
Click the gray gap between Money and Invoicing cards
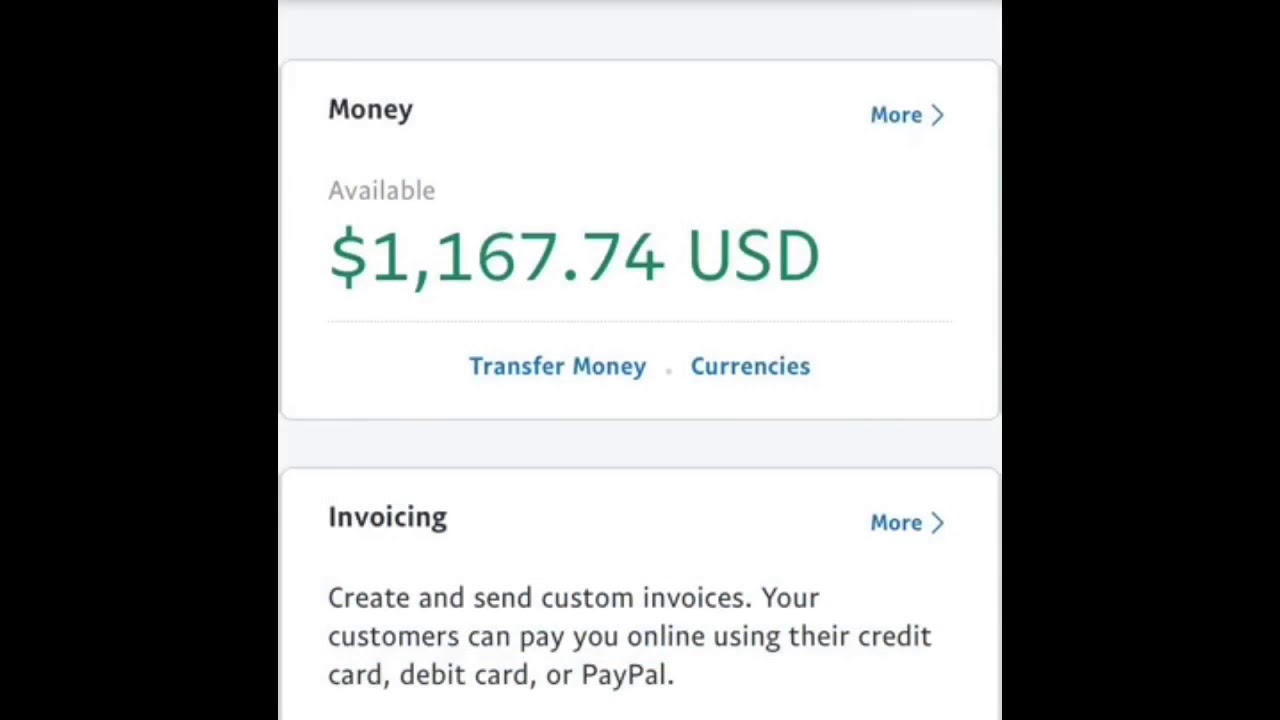click(x=640, y=443)
